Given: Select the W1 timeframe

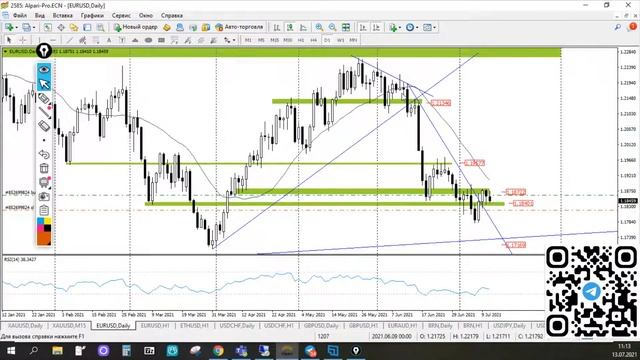Looking at the screenshot, I should [340, 40].
